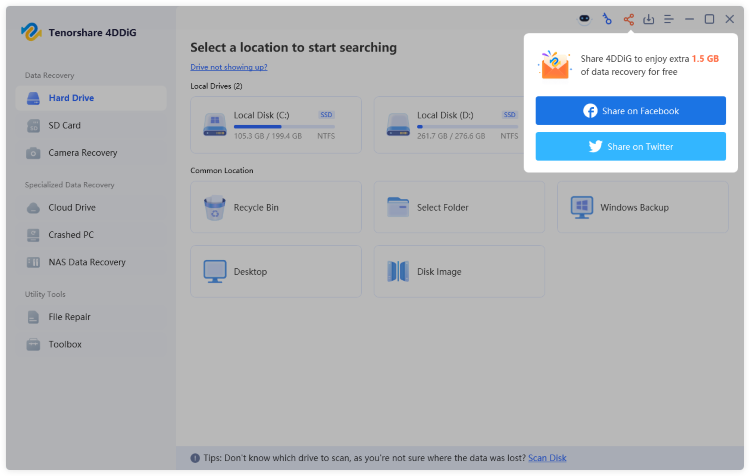Click the Local Disk (C:) usage bar
The width and height of the screenshot is (750, 476).
tap(284, 127)
